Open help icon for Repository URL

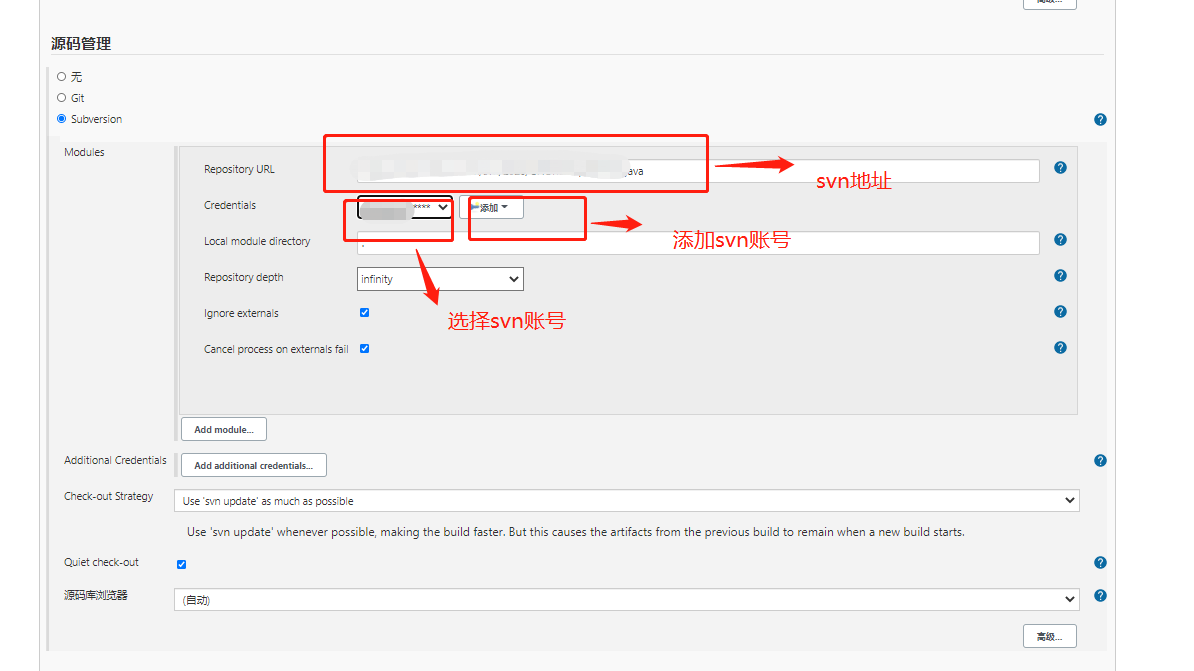click(1060, 168)
